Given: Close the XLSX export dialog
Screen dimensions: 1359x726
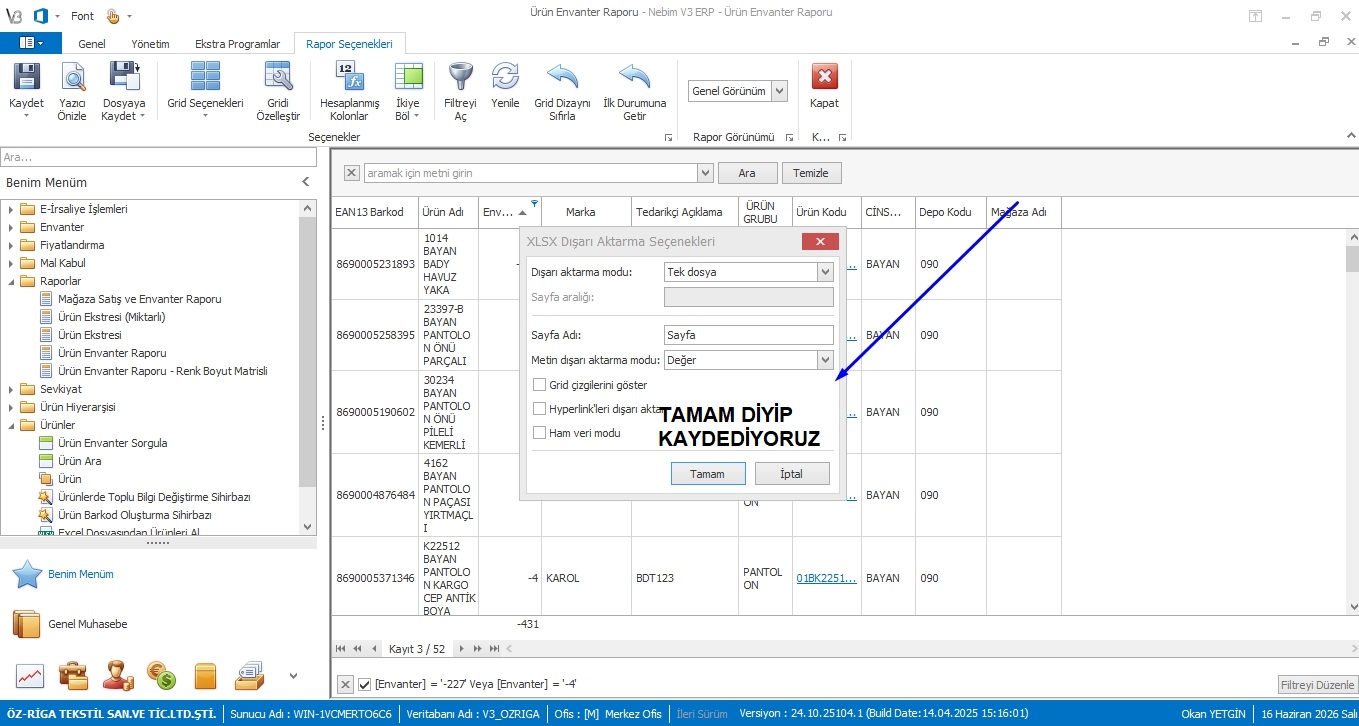Looking at the screenshot, I should click(x=820, y=242).
